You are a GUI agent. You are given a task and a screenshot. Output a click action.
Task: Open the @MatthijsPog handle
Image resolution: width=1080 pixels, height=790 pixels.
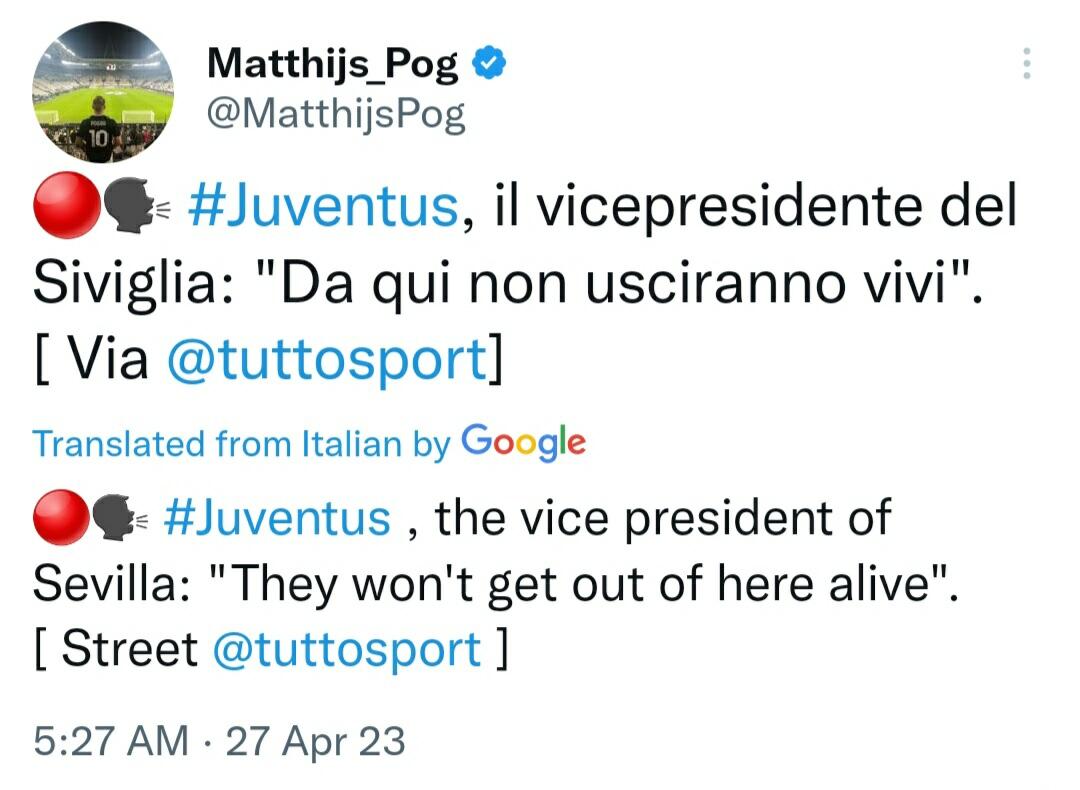[335, 116]
